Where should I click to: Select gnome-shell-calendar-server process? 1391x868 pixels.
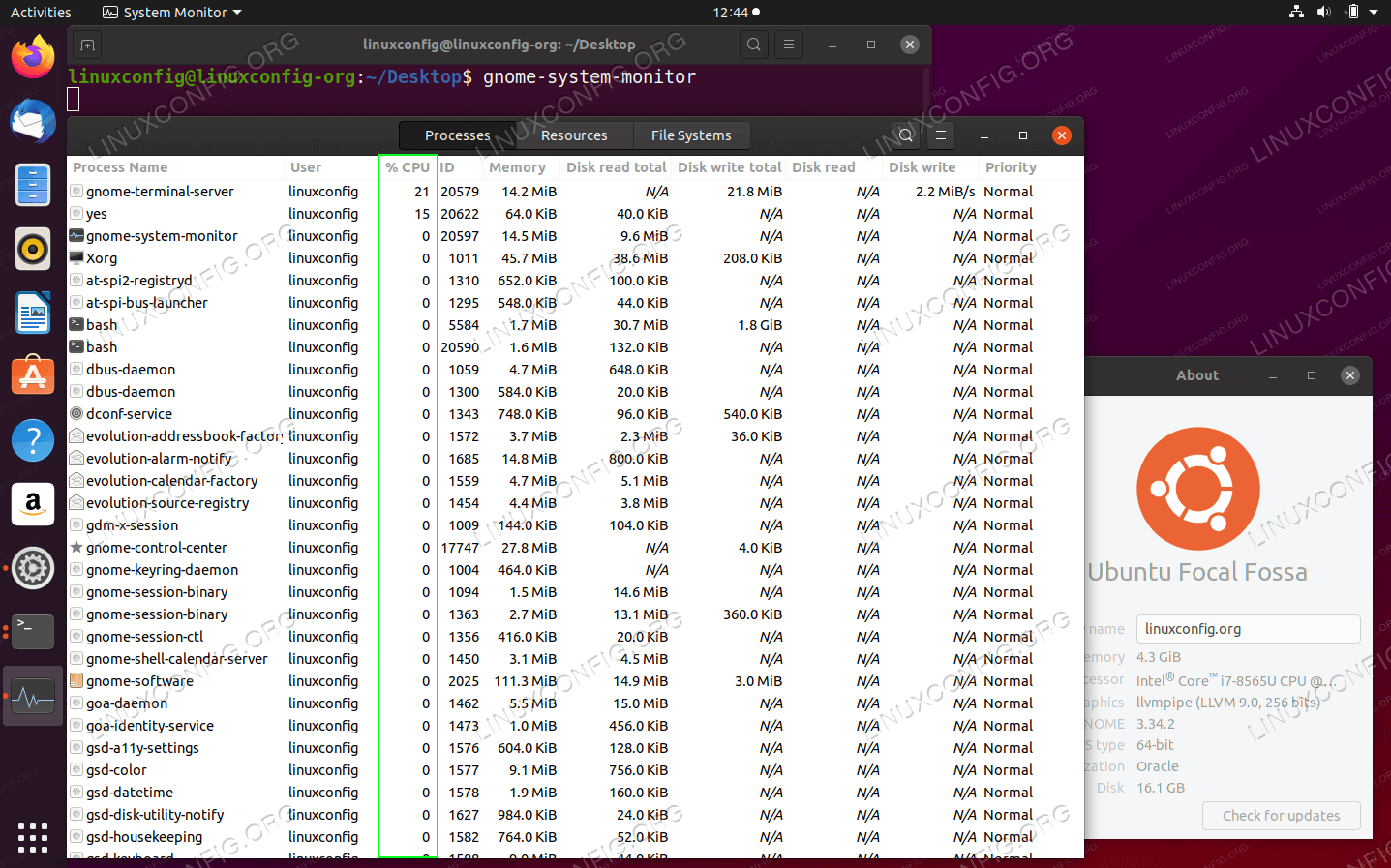coord(575,659)
